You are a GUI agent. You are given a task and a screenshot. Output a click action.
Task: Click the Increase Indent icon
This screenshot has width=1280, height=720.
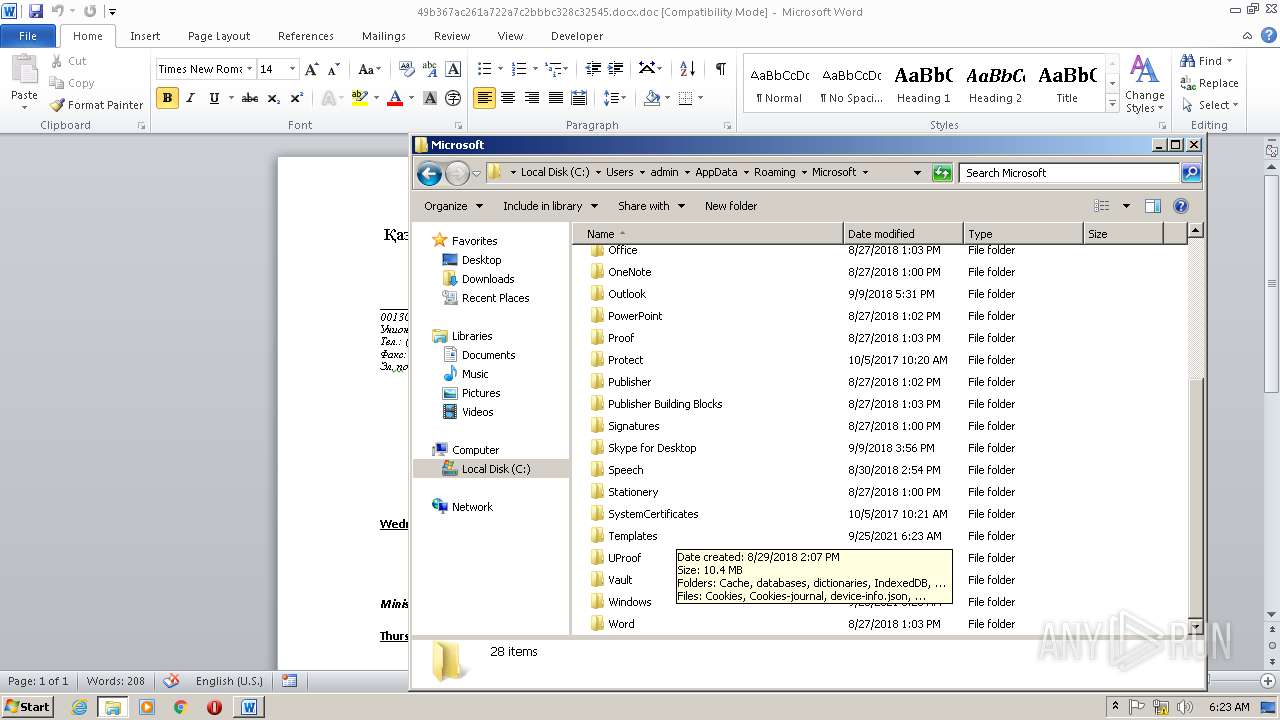point(616,69)
